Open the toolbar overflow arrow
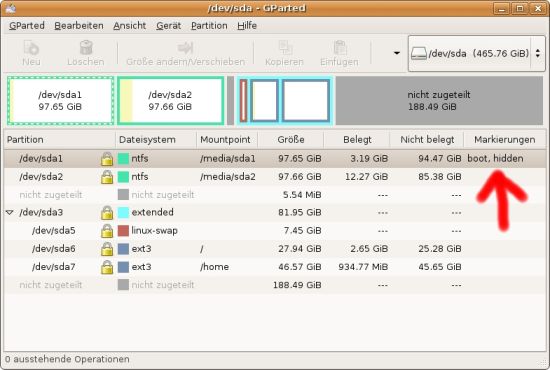Viewport: 550px width, 370px height. tap(397, 53)
